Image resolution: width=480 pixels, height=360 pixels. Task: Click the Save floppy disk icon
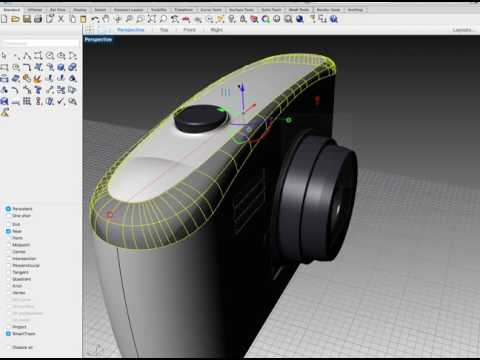[x=27, y=19]
